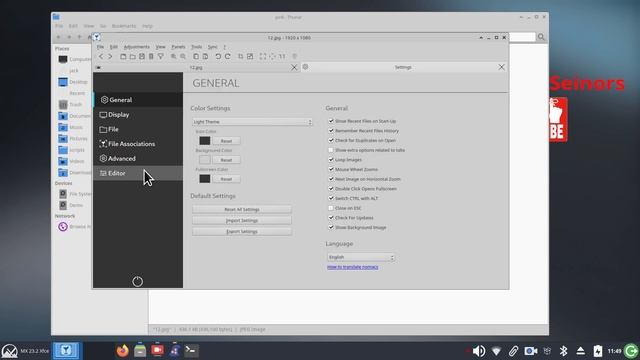This screenshot has height=360, width=640.
Task: Close the 12.jpg tab
Action: 294,67
